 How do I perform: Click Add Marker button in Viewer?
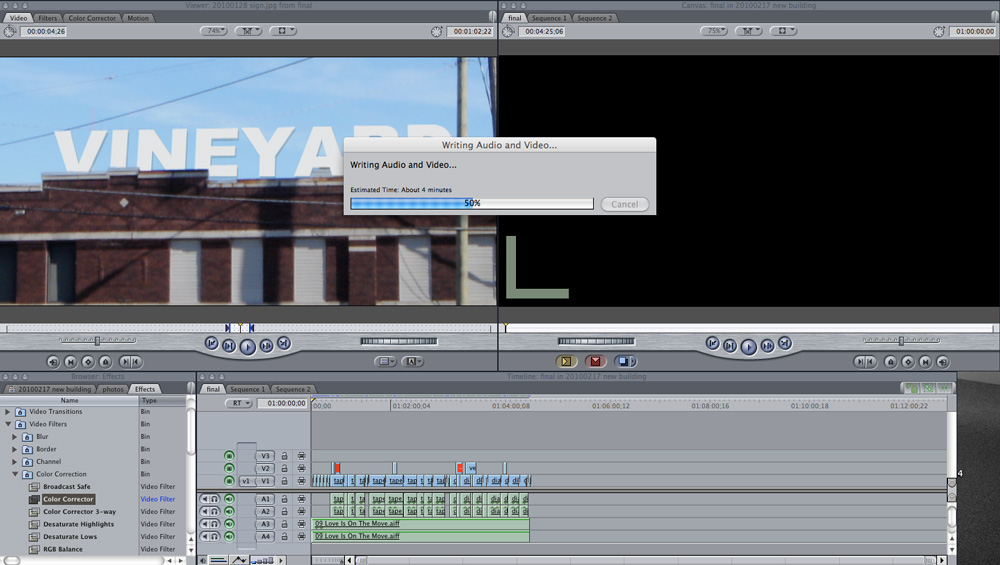[105, 362]
